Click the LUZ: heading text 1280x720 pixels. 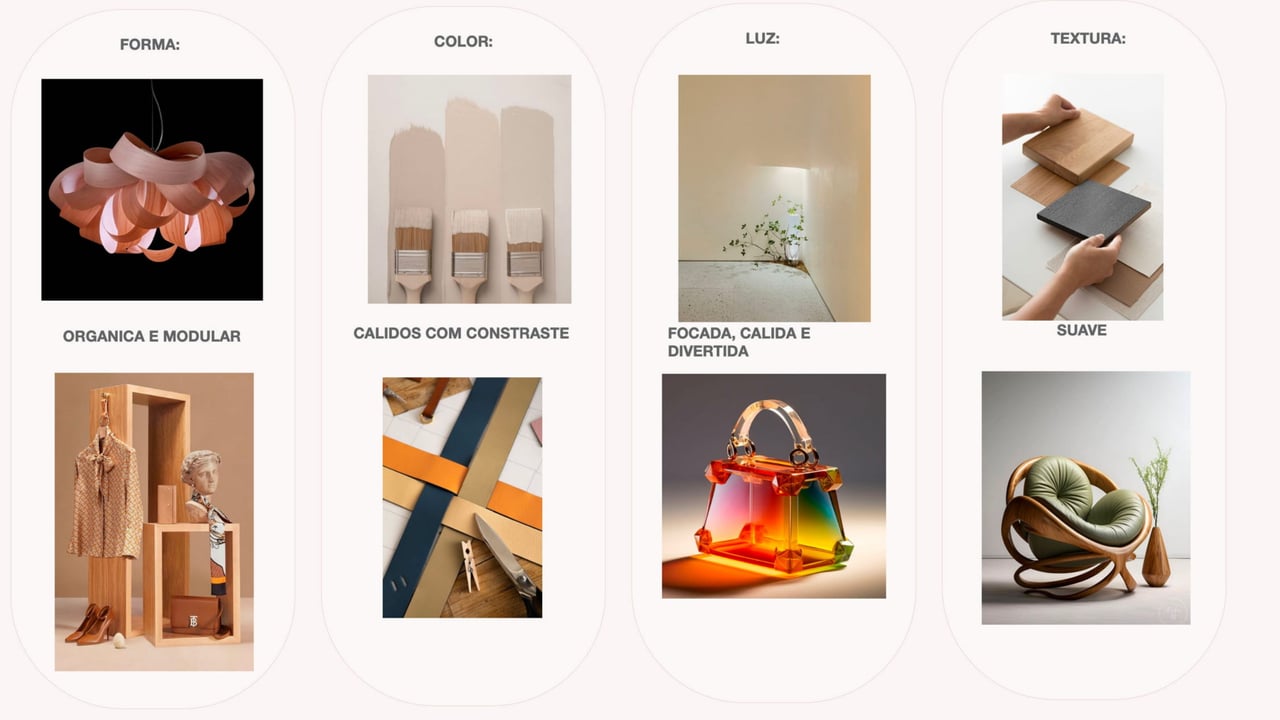(762, 39)
